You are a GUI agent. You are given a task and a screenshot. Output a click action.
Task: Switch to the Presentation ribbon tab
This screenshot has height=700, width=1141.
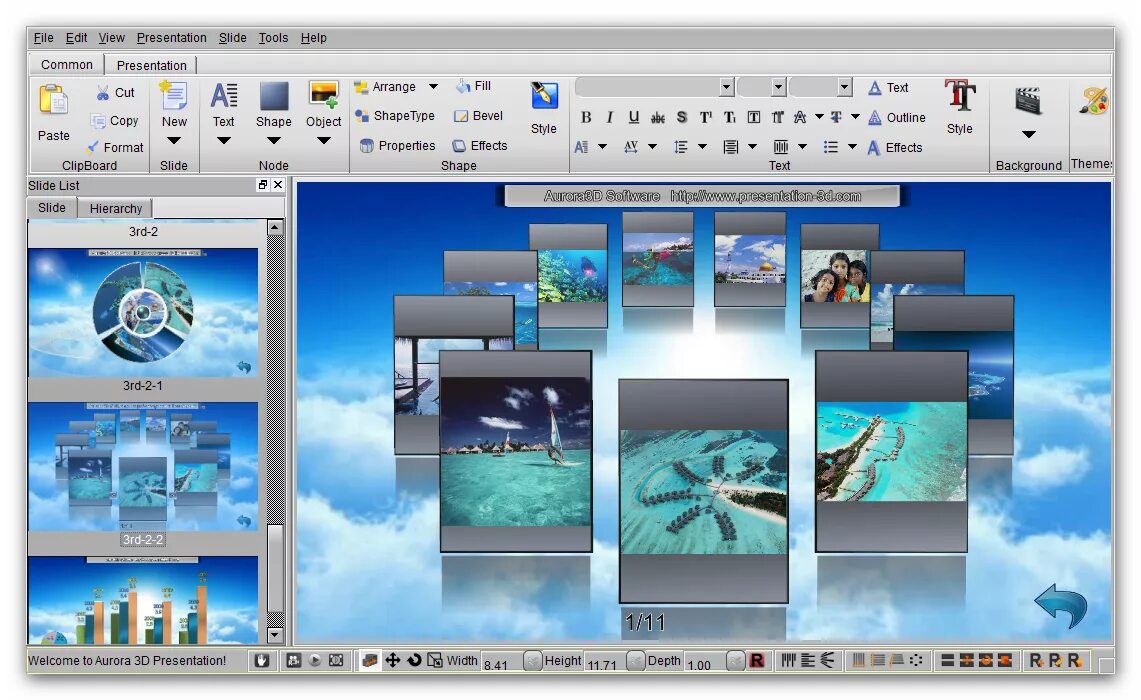151,65
